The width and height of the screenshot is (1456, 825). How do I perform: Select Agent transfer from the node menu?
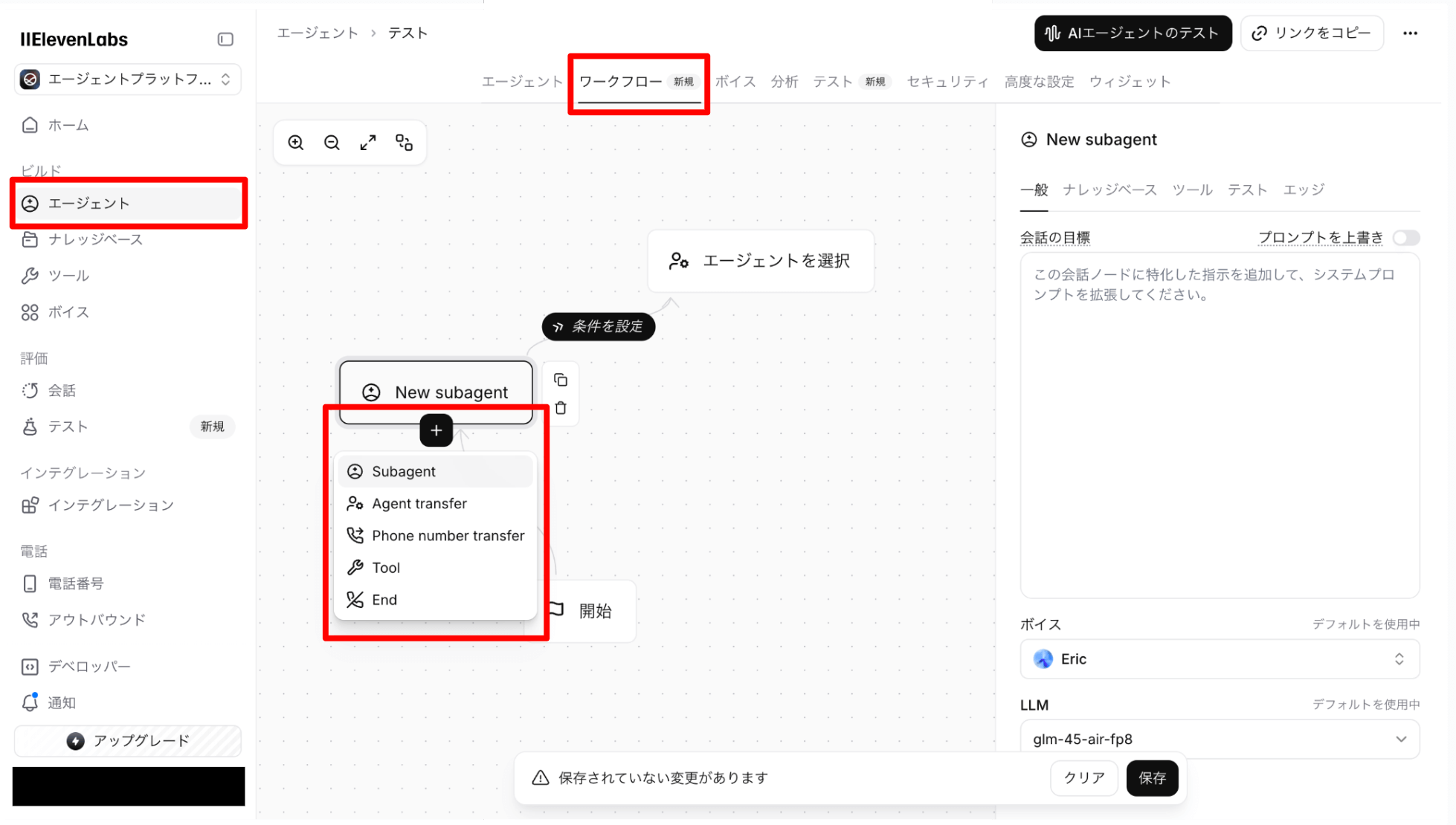pos(419,504)
